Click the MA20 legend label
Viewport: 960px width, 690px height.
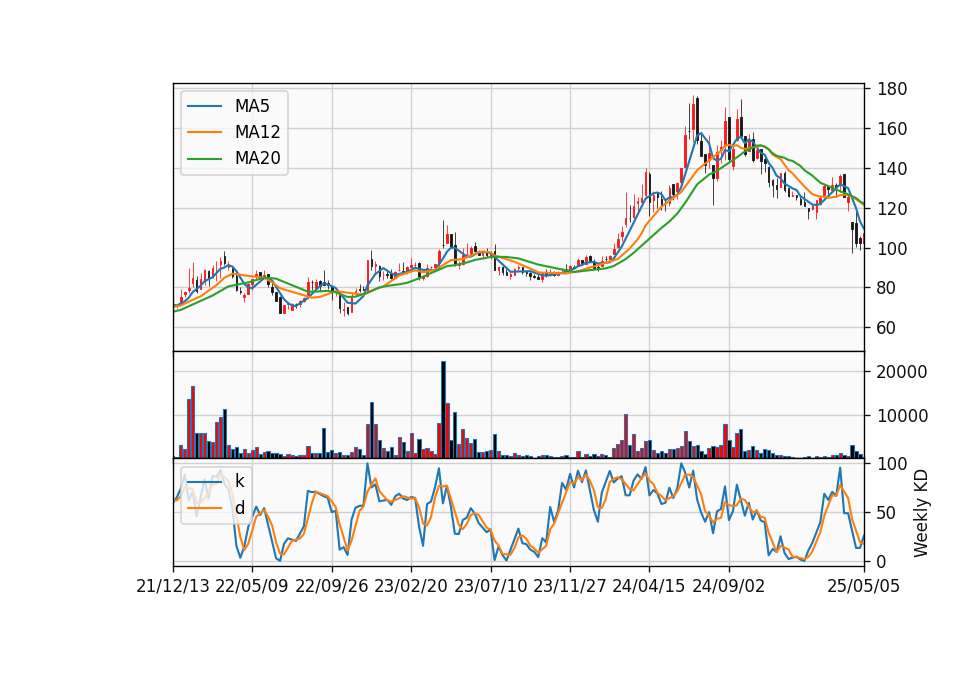click(257, 159)
